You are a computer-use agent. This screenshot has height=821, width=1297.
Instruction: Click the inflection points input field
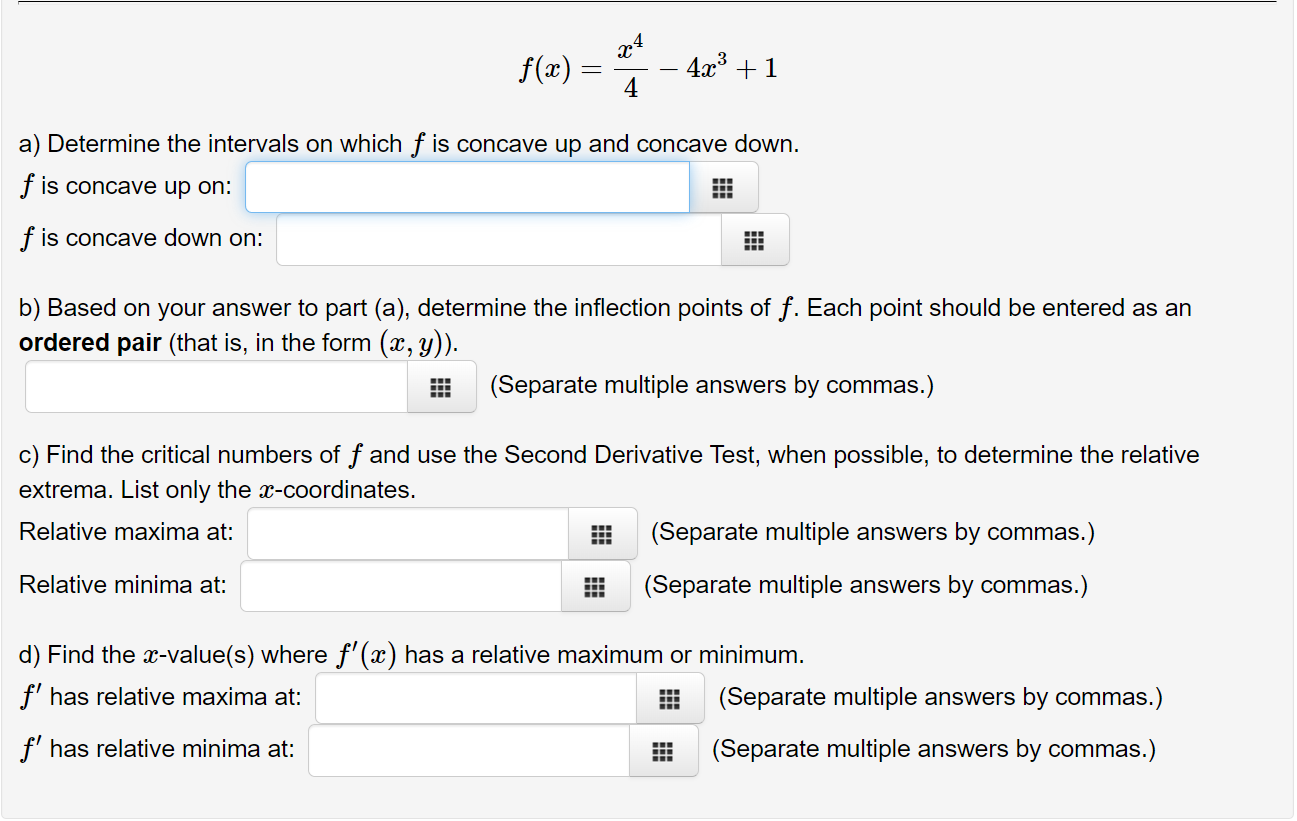(215, 386)
